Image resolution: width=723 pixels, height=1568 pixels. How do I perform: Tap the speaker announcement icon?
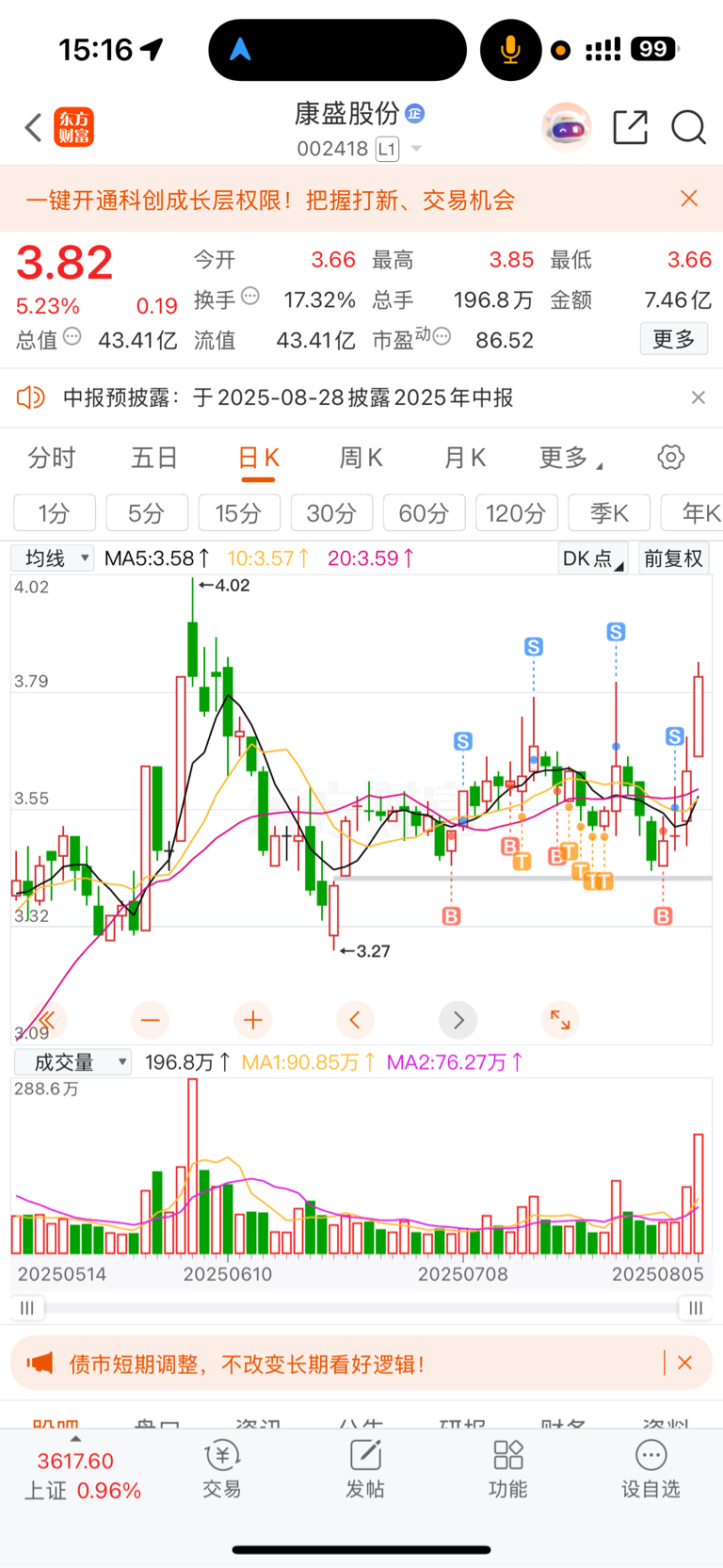31,397
